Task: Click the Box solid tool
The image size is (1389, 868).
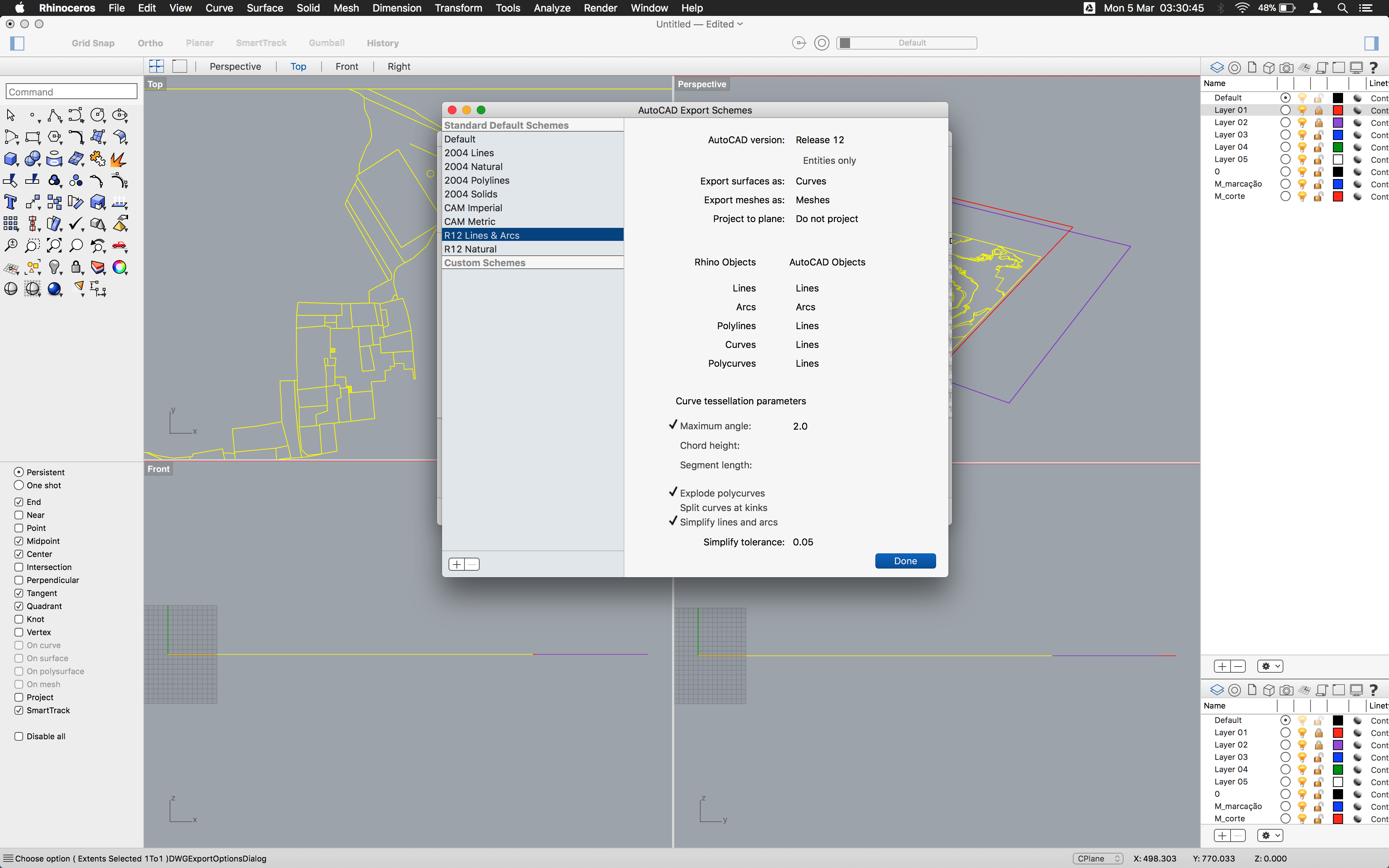Action: (10, 159)
